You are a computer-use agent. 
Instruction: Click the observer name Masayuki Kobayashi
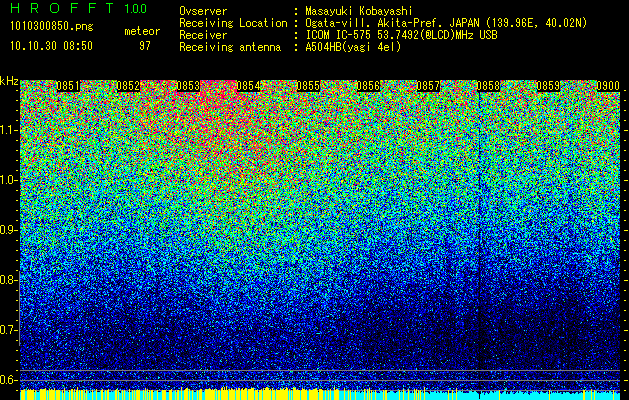pos(359,11)
